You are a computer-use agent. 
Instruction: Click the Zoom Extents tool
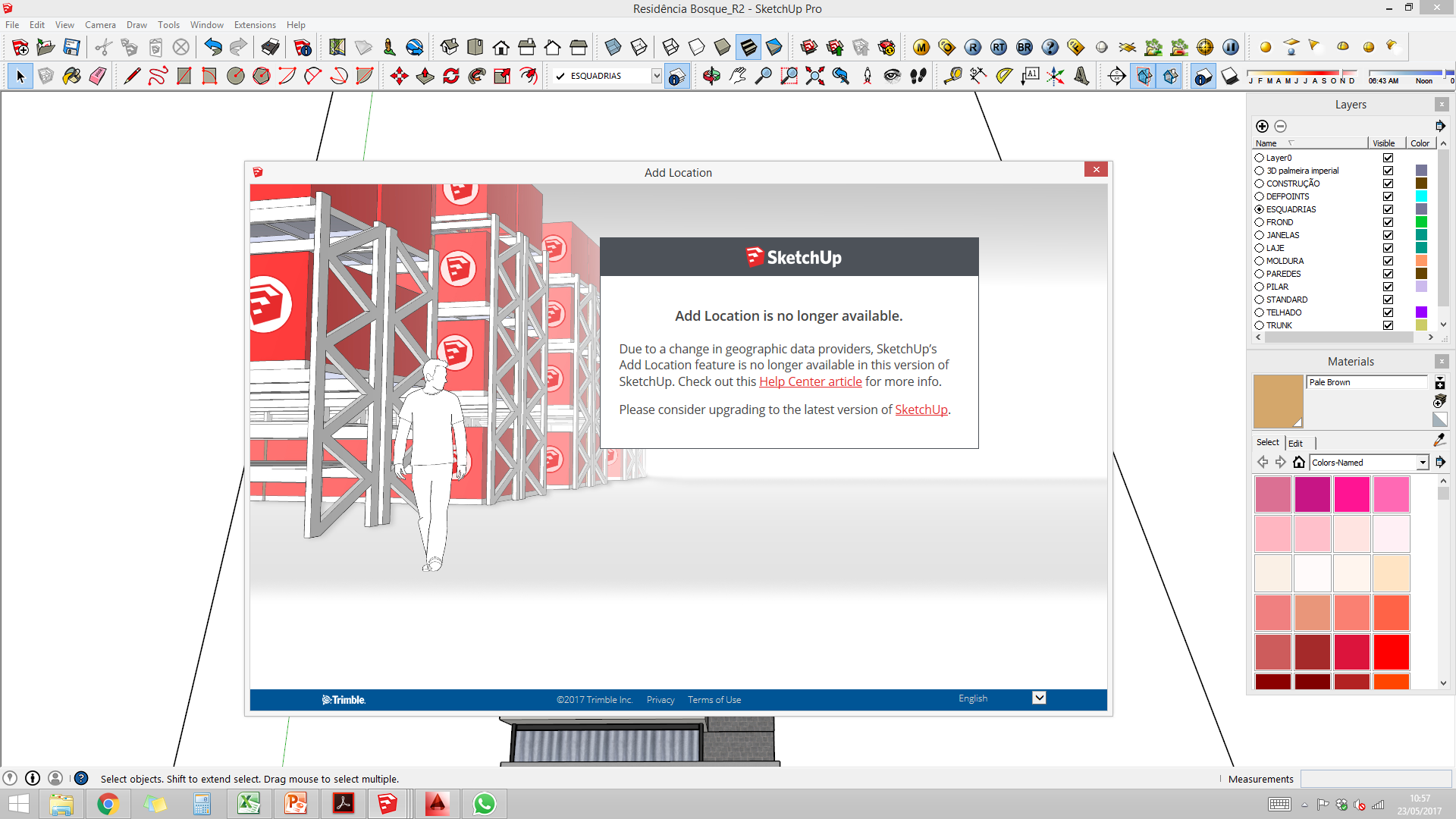(814, 76)
